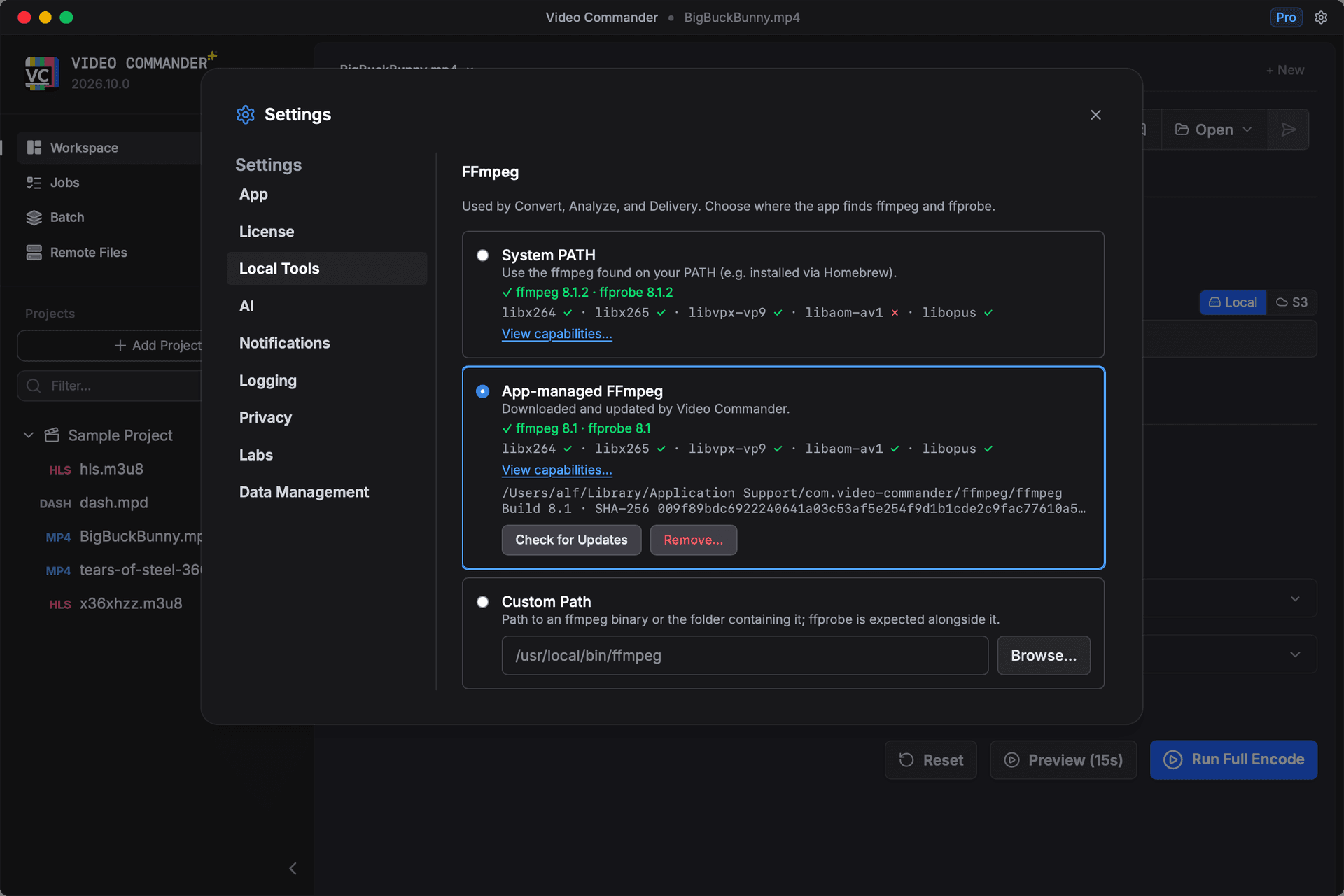
Task: Collapse the Sample Project tree
Action: pos(29,435)
